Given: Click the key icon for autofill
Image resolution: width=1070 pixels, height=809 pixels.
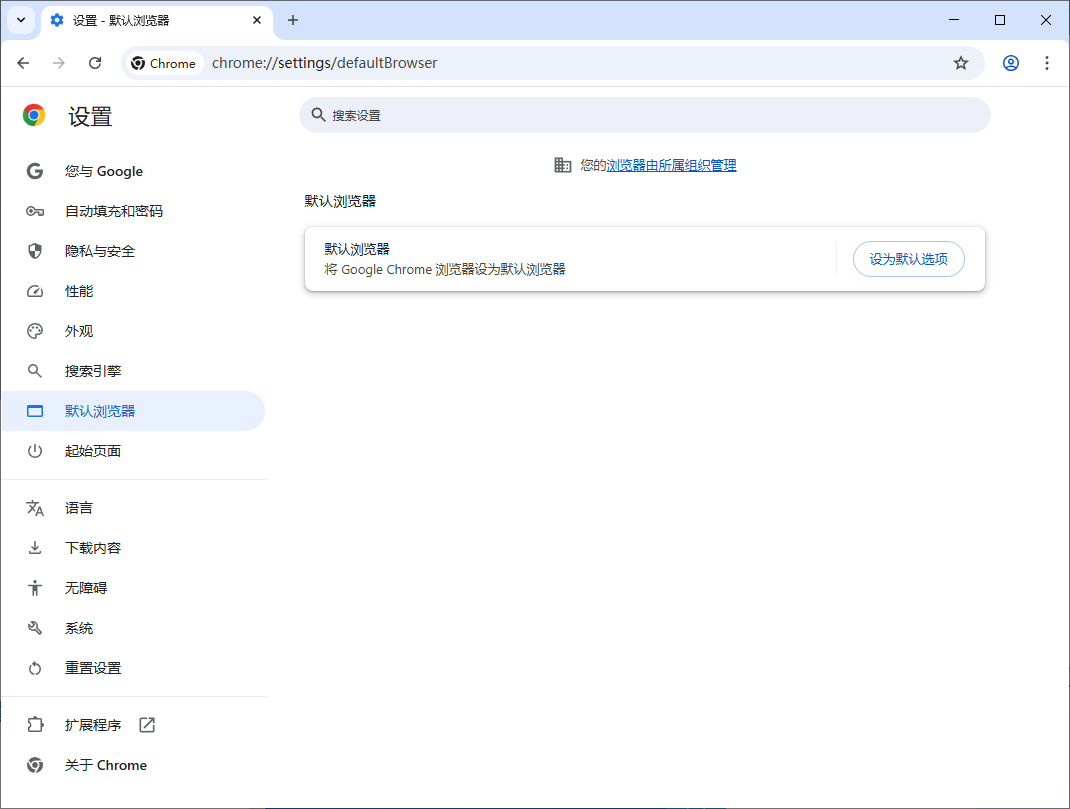Looking at the screenshot, I should click(x=35, y=211).
